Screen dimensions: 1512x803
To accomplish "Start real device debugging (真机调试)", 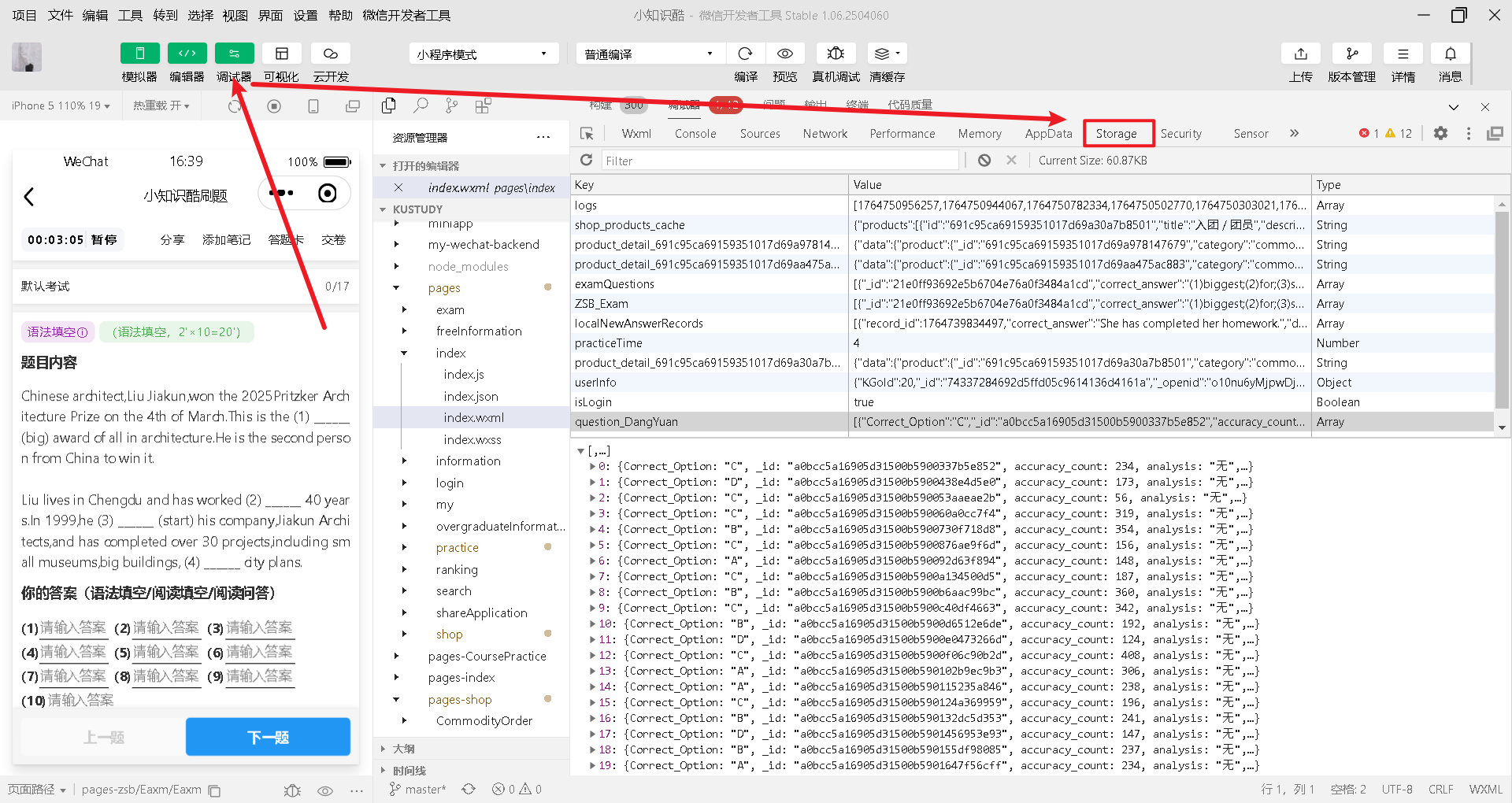I will [836, 54].
